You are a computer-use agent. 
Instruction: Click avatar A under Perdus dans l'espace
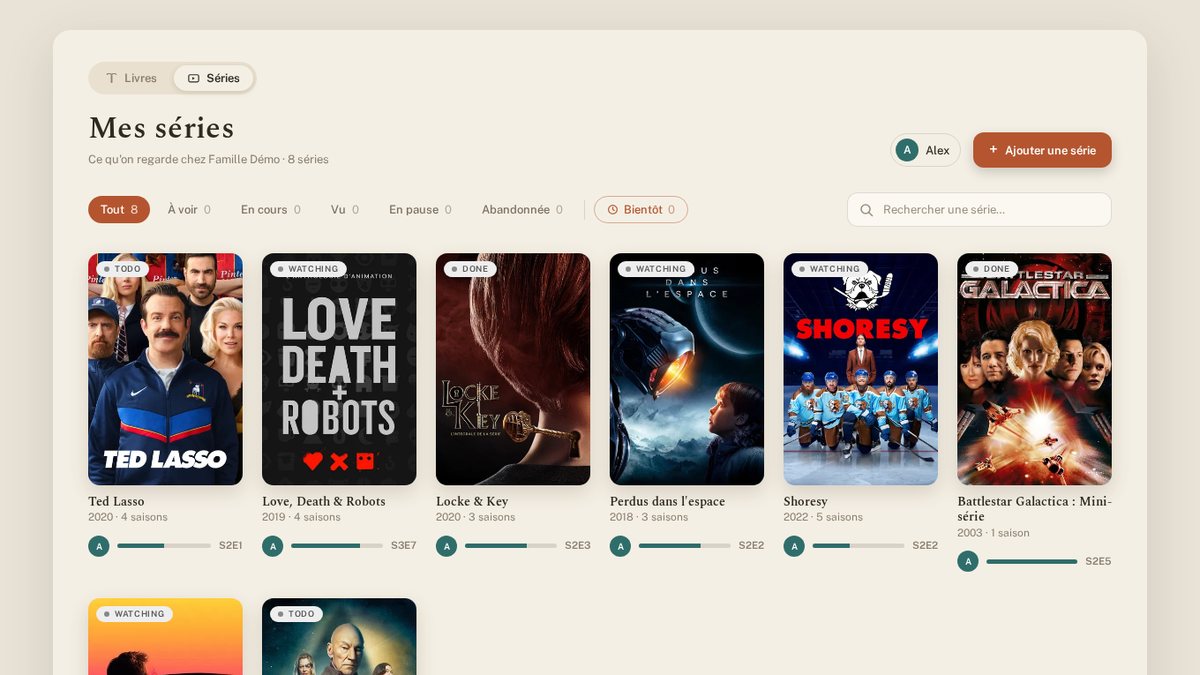(x=621, y=546)
